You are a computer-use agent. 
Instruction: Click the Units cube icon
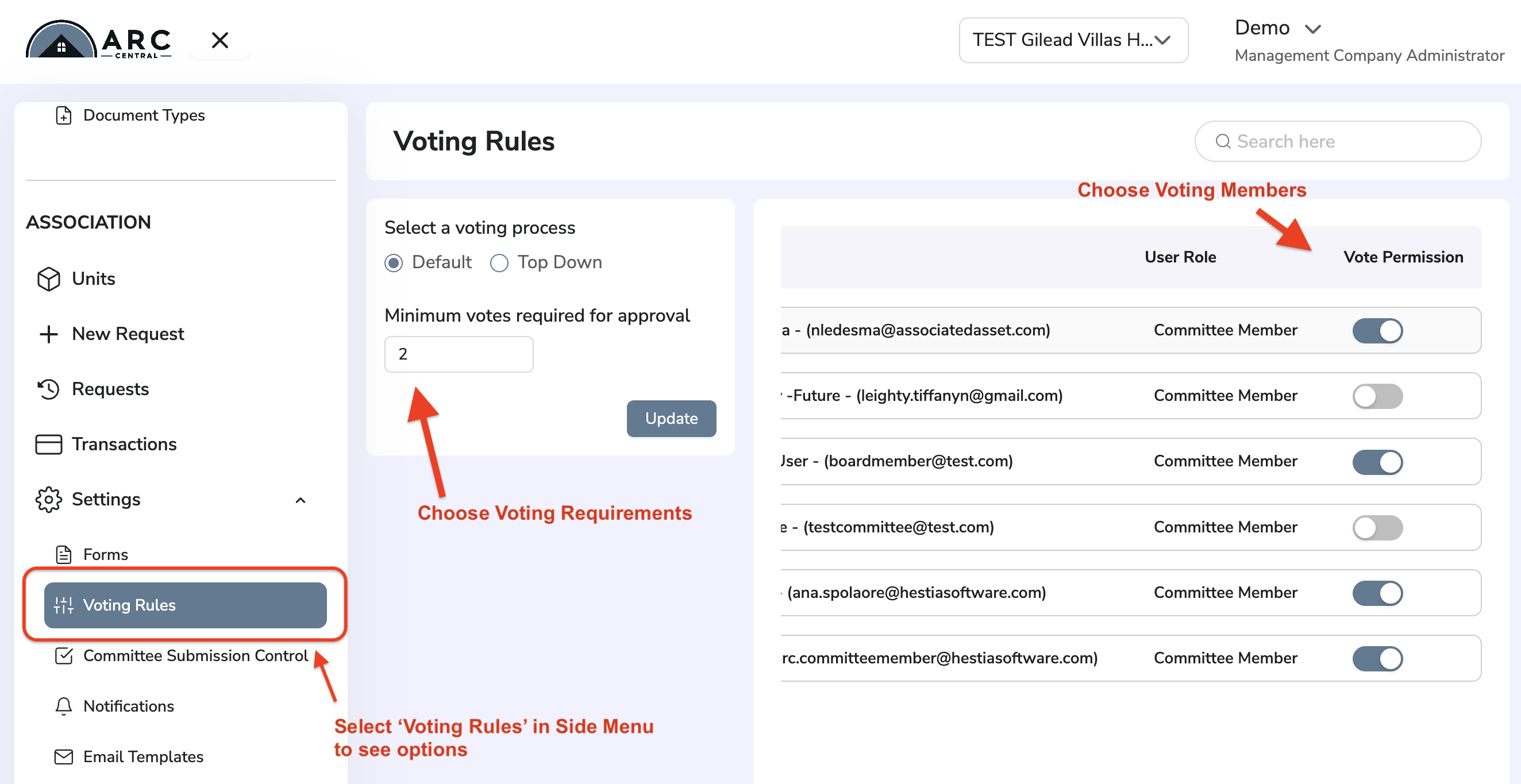[x=48, y=279]
